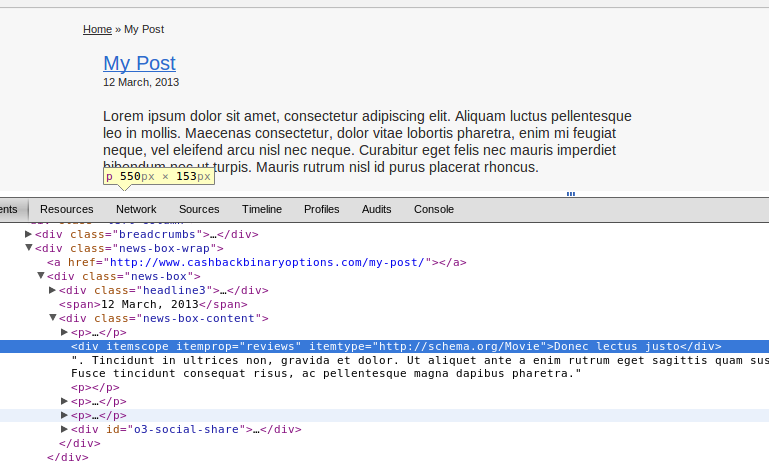
Task: Expand the breadcrumbs div node
Action: (28, 234)
